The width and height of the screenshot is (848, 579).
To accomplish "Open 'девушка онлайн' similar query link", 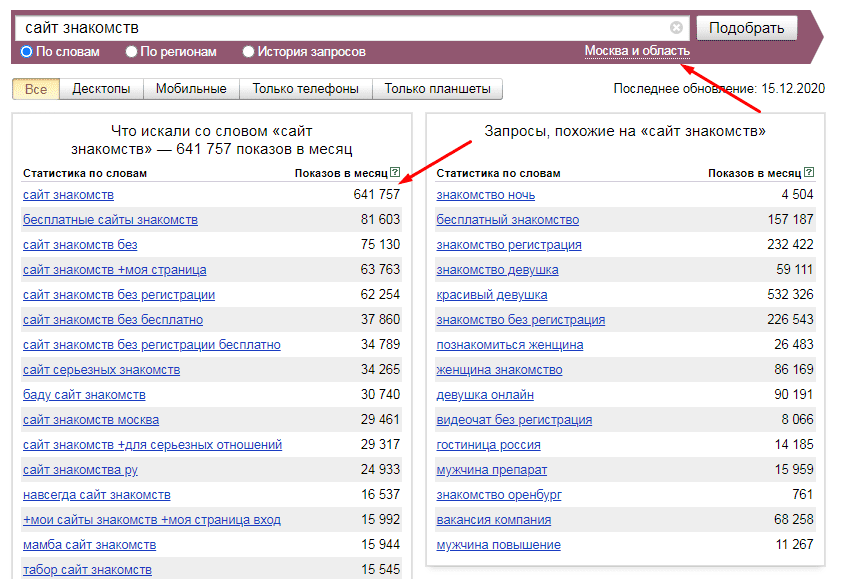I will (485, 395).
